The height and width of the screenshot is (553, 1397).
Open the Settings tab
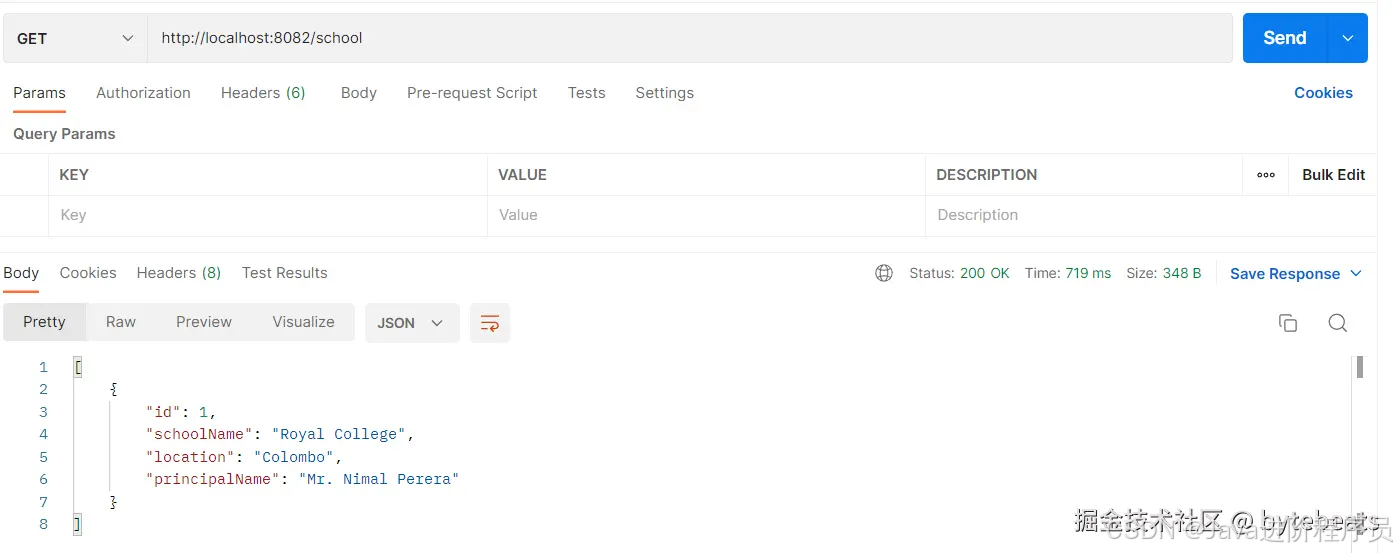coord(664,93)
